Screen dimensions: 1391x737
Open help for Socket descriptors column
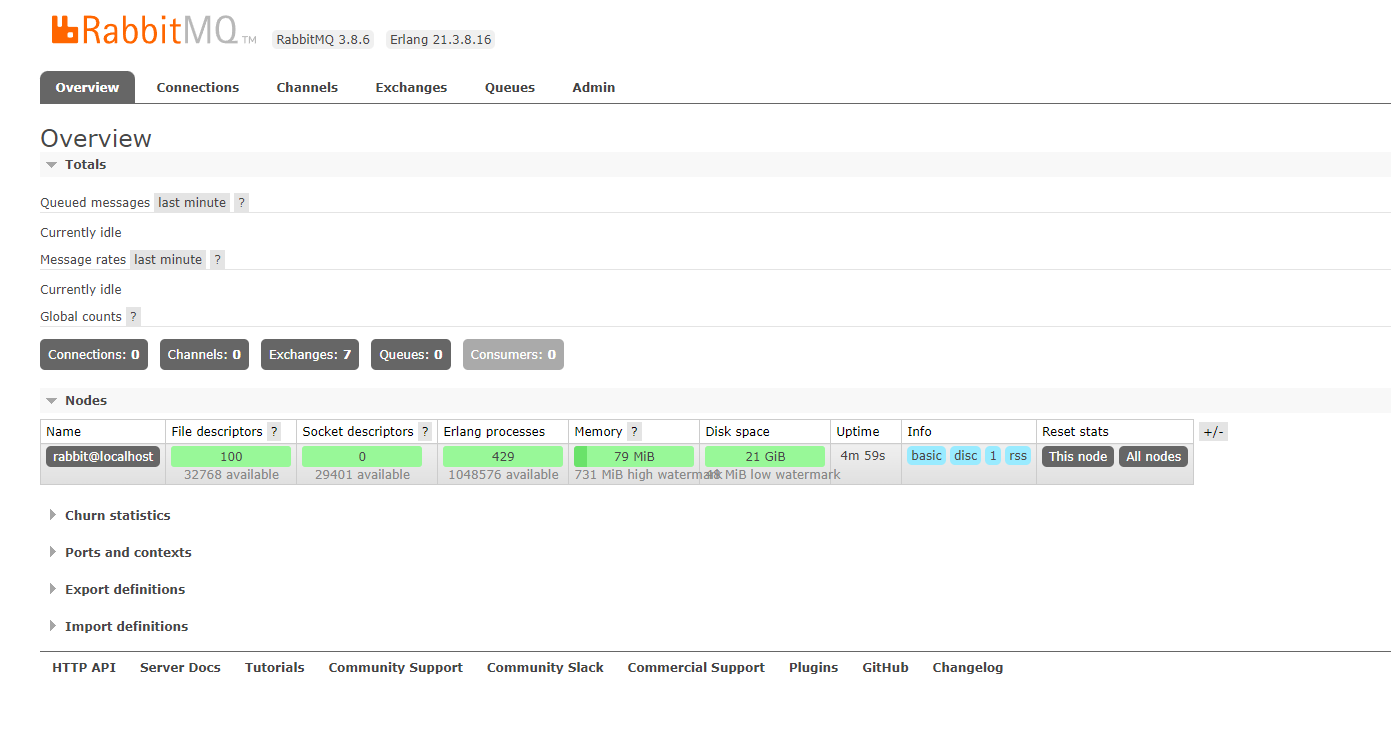pos(425,431)
